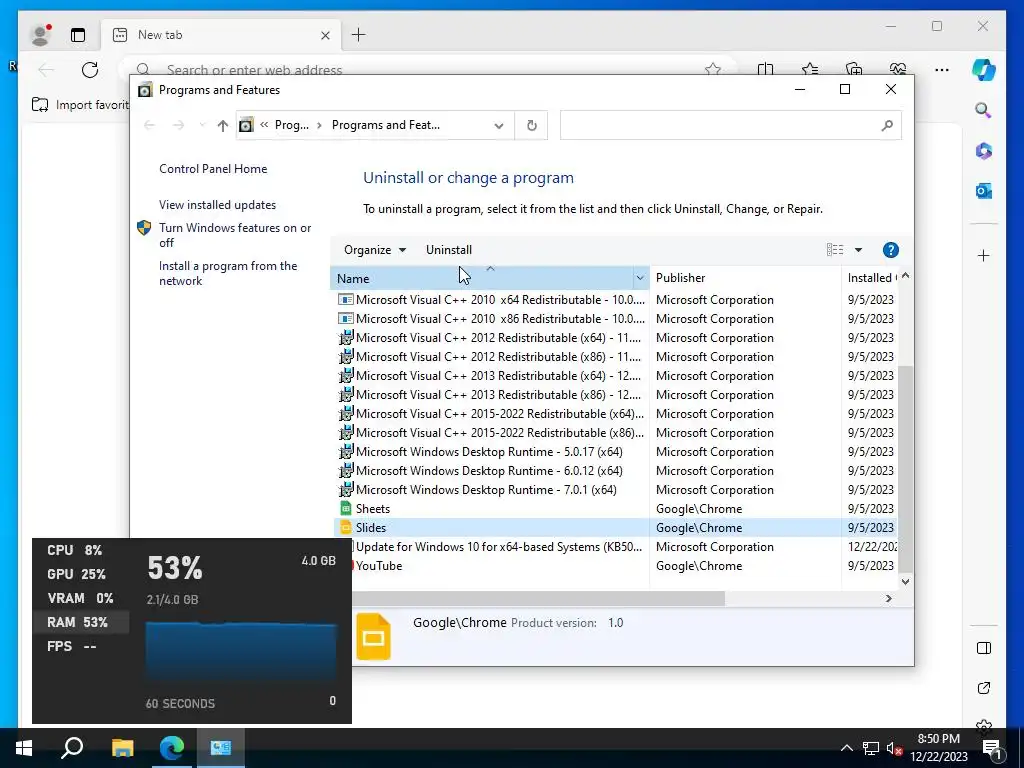Toggle Edge sidebar layout icon at bottom
The height and width of the screenshot is (768, 1024).
(984, 648)
